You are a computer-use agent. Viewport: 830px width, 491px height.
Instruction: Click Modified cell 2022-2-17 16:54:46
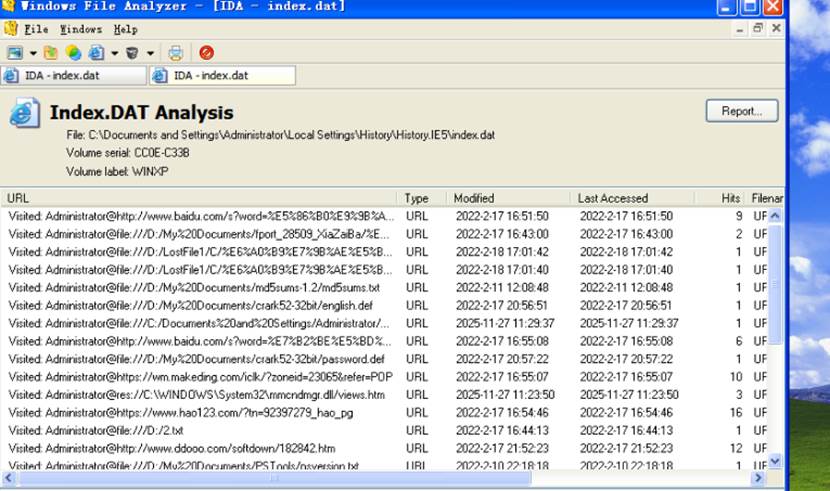pos(502,413)
